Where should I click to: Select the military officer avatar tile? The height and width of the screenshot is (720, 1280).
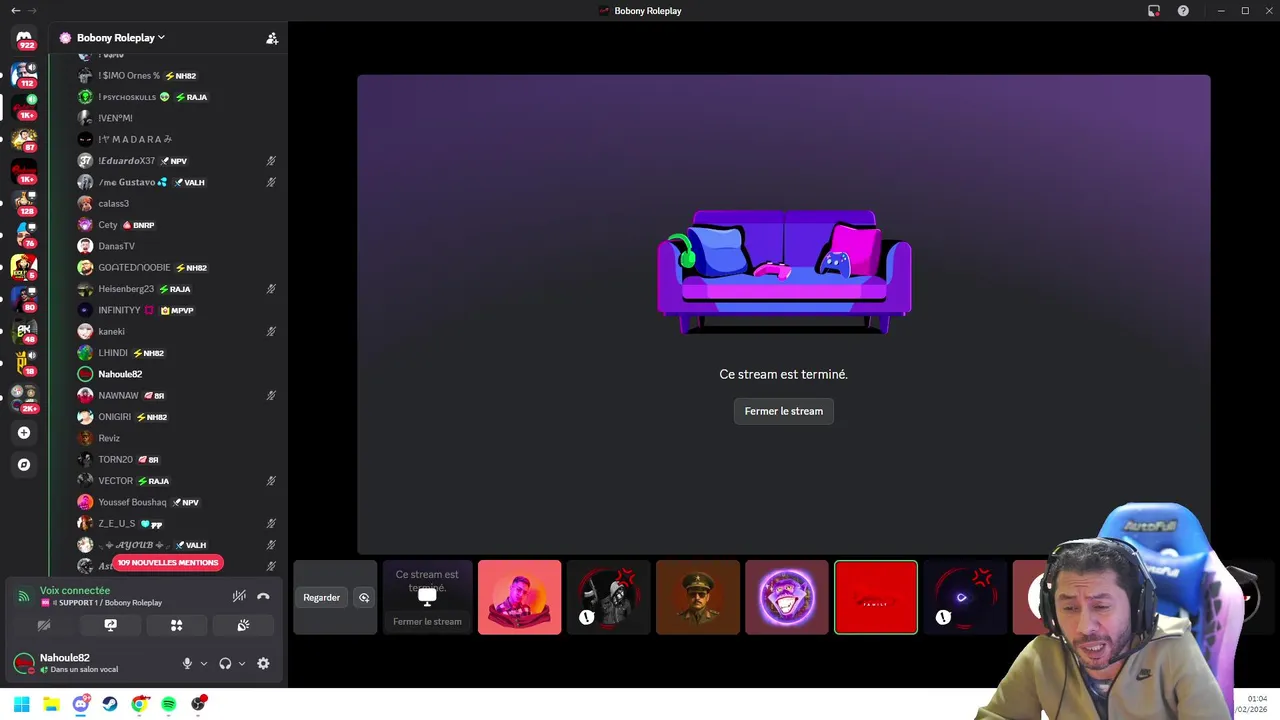point(698,597)
